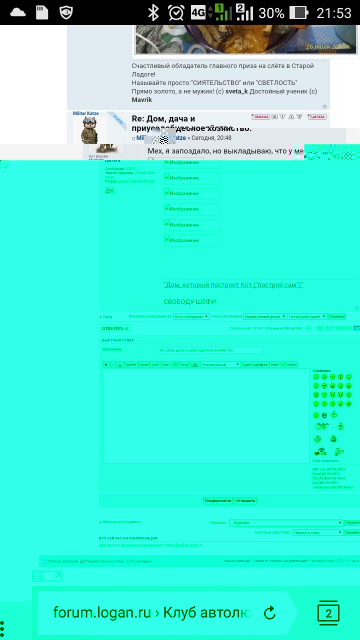
Task: Expand the "Закрыть тему" quick actions dropdown
Action: (318, 532)
